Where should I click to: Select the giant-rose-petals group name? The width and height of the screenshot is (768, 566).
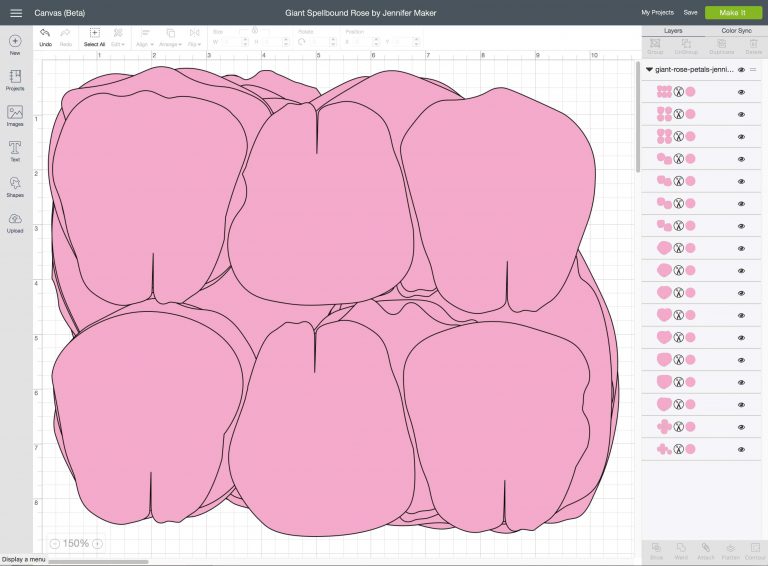pyautogui.click(x=694, y=70)
